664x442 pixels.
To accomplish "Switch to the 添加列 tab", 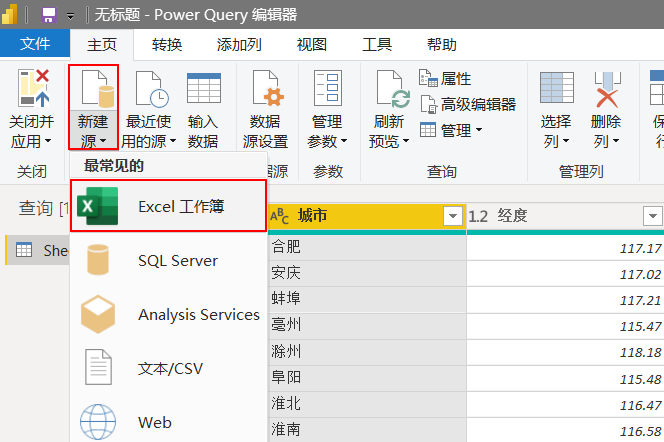I will coord(239,44).
